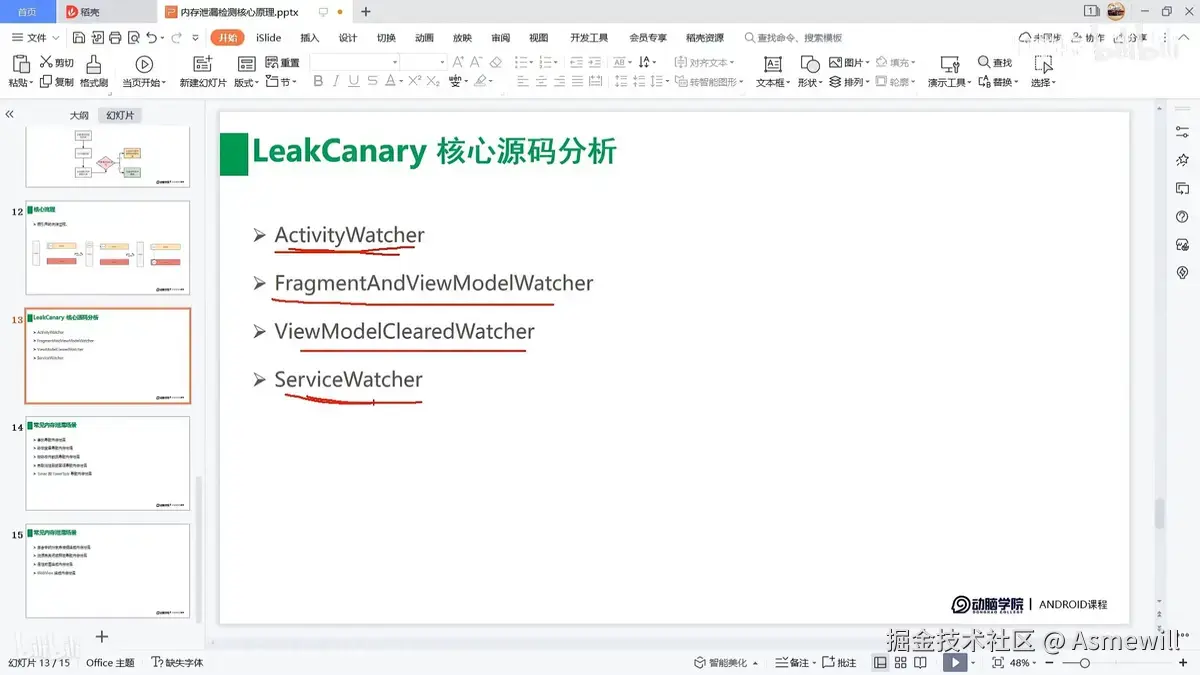Switch to Reading view in status bar
The image size is (1200, 675).
(920, 662)
